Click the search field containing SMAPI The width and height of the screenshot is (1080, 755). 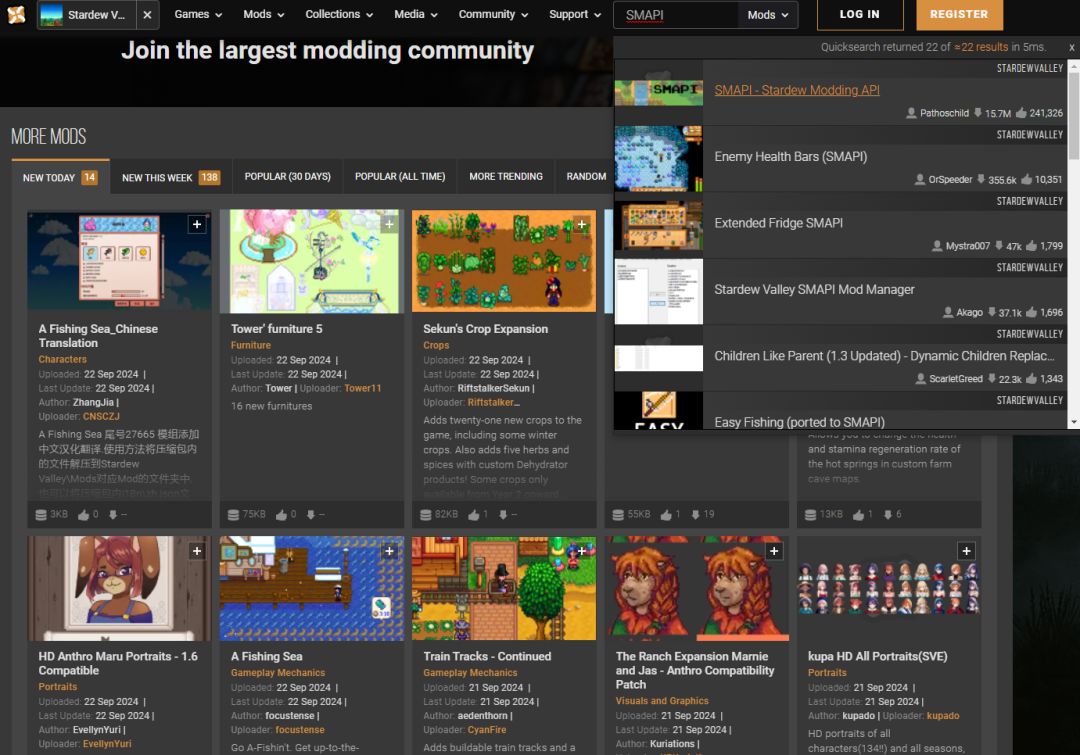[675, 14]
